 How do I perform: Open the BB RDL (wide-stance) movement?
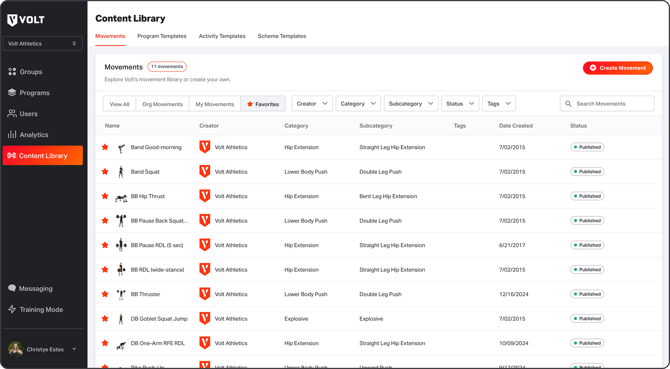tap(157, 270)
